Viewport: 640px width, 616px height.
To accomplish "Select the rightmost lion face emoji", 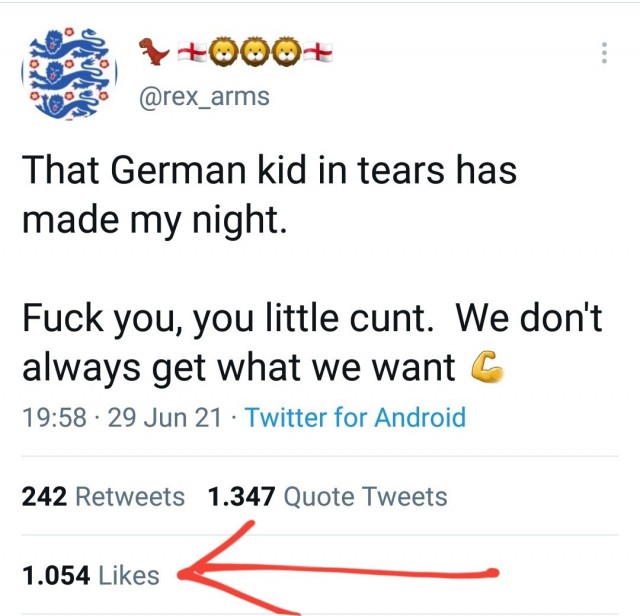I will click(x=287, y=52).
